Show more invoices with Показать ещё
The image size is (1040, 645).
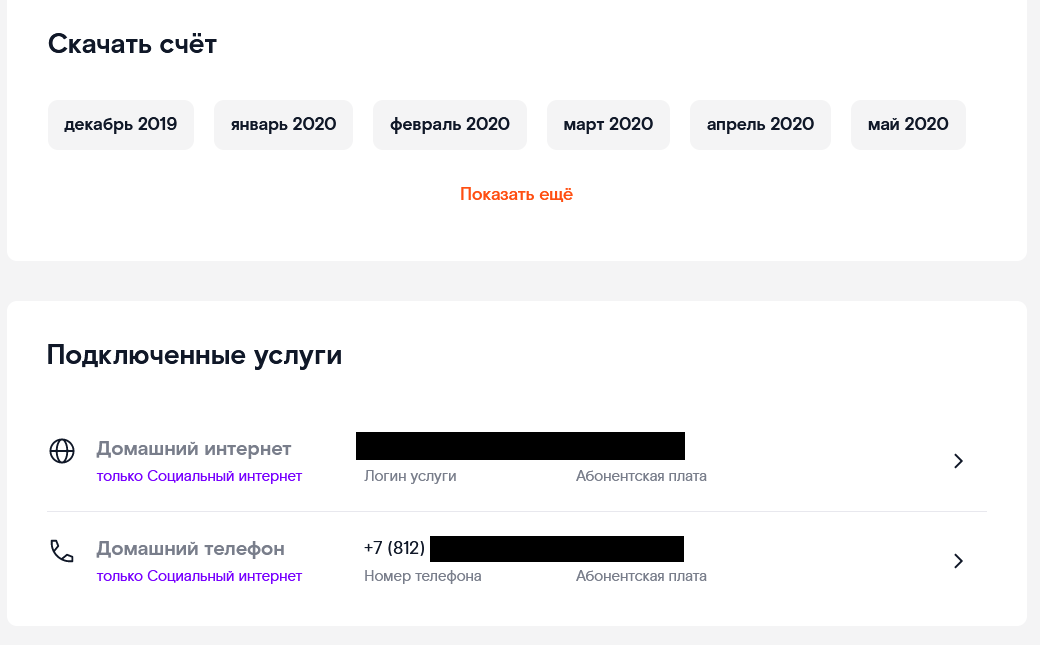516,194
